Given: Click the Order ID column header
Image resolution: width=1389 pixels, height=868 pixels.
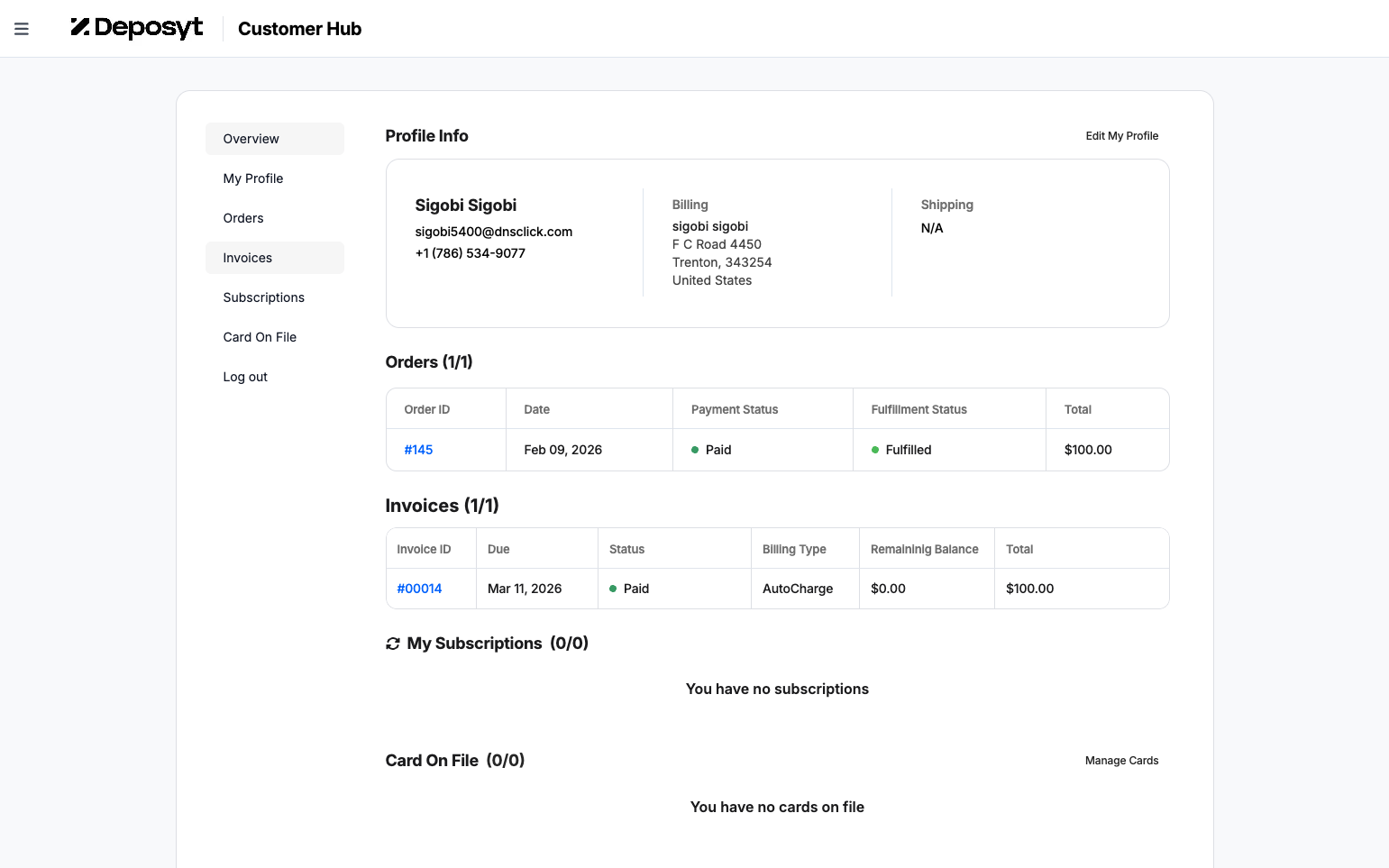Looking at the screenshot, I should [427, 409].
